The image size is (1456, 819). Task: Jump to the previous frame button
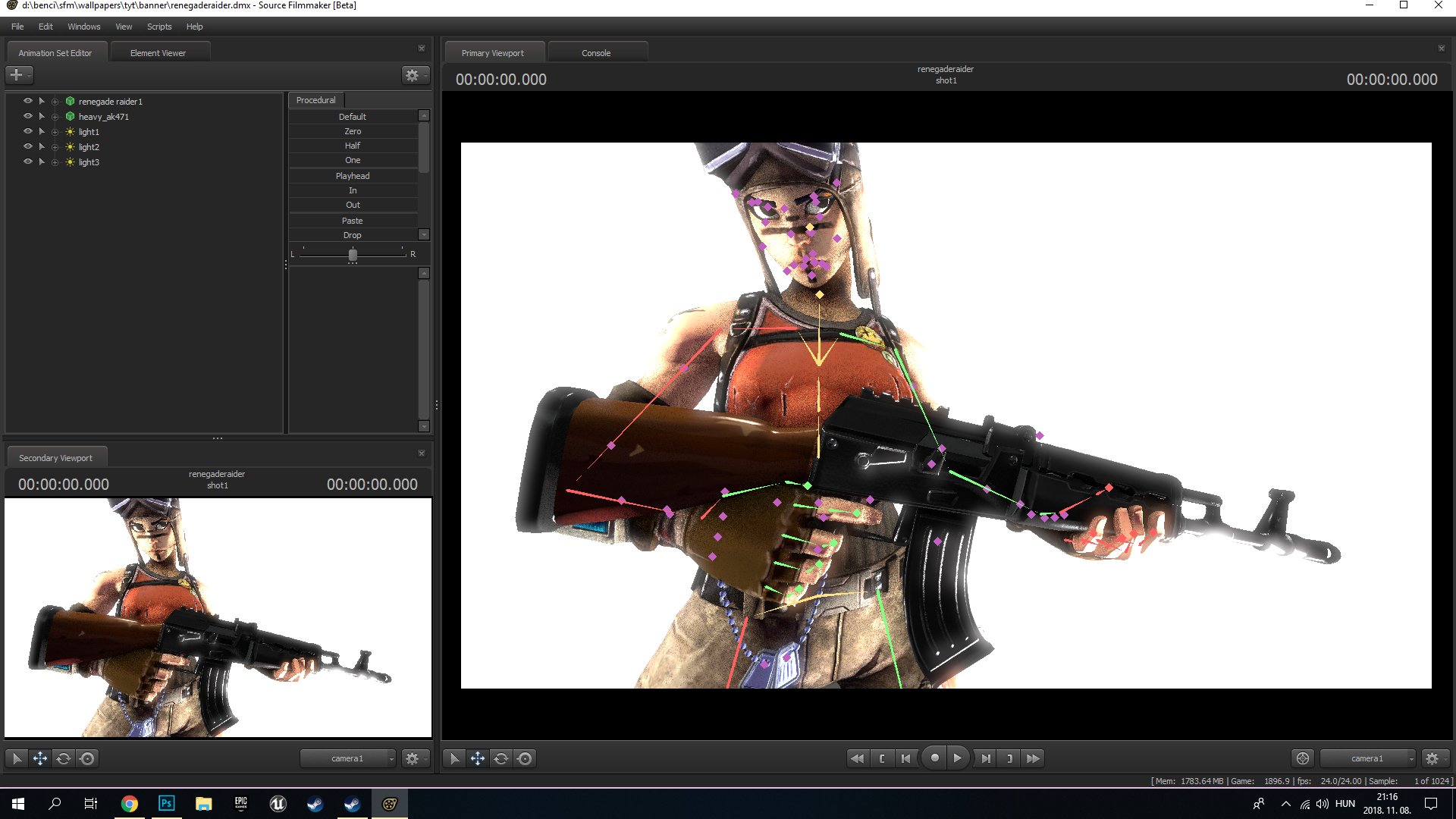pyautogui.click(x=906, y=758)
